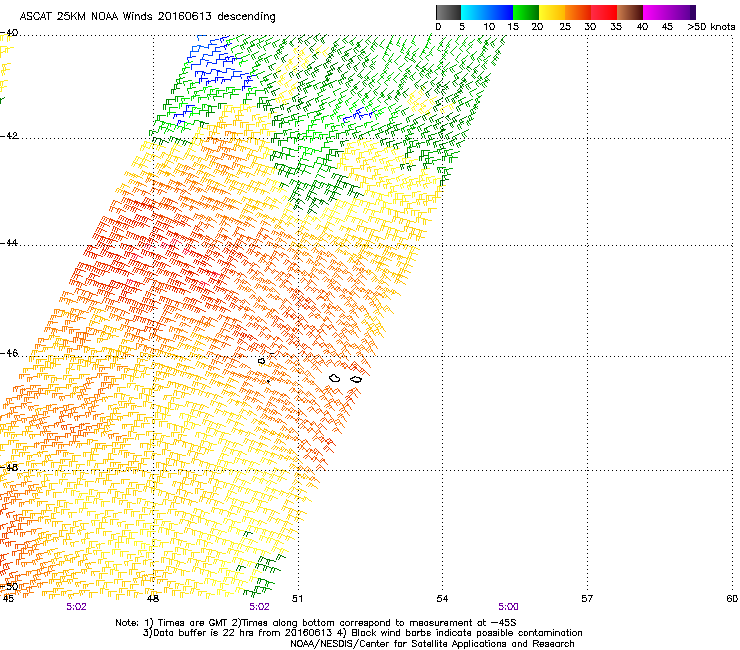Click the 54 longitude axis label

coord(442,599)
